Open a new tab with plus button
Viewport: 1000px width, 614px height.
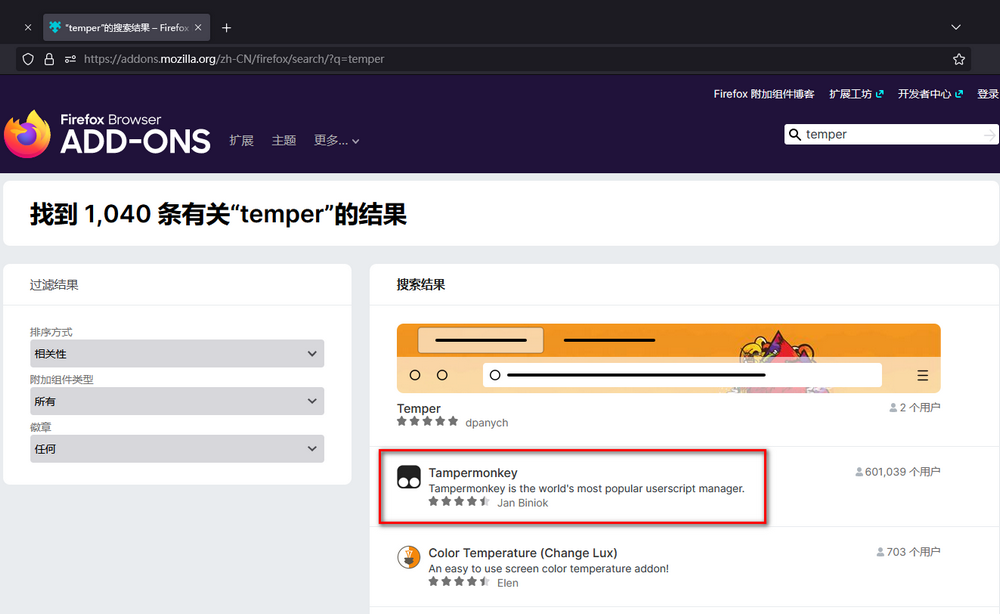coord(227,27)
